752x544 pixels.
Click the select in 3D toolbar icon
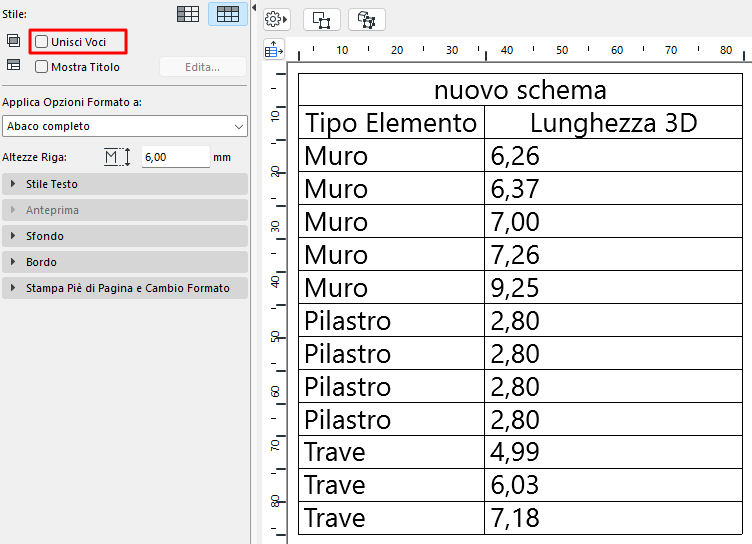click(366, 20)
